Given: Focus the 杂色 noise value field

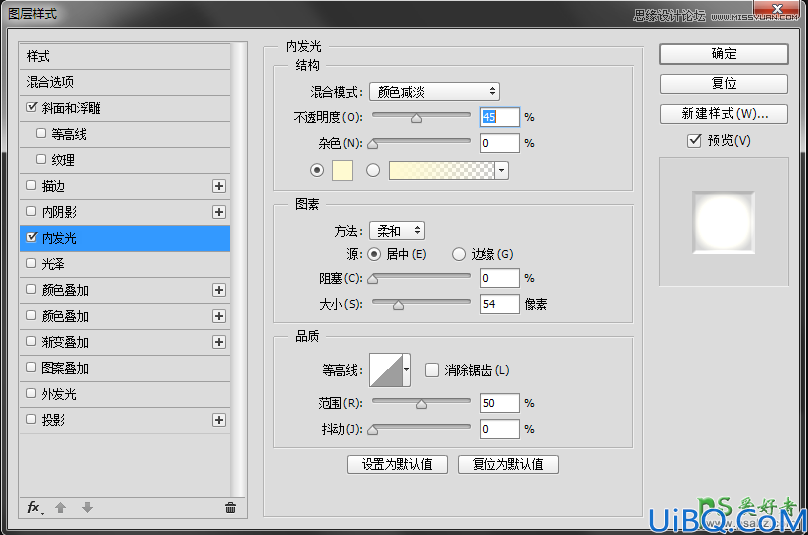Looking at the screenshot, I should pos(499,143).
